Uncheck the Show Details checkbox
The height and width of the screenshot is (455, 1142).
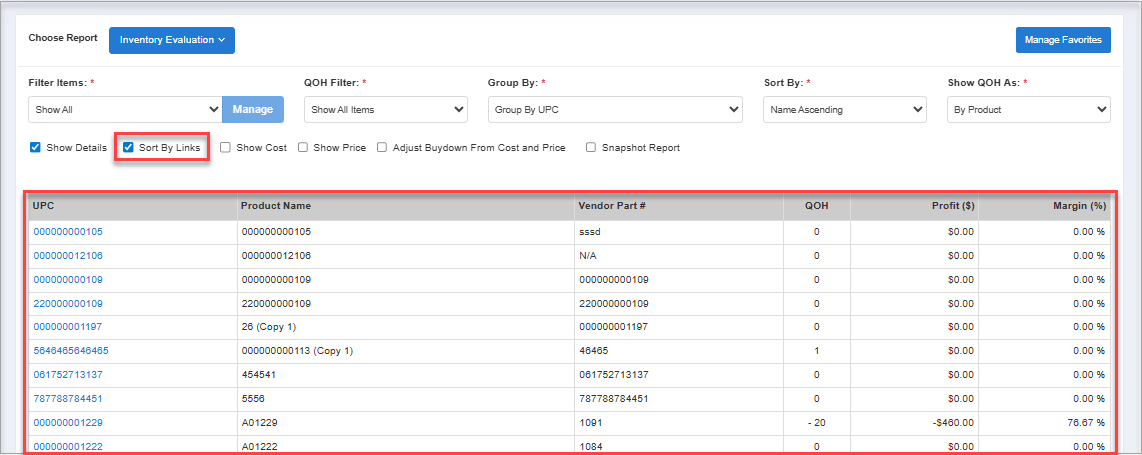[36, 148]
